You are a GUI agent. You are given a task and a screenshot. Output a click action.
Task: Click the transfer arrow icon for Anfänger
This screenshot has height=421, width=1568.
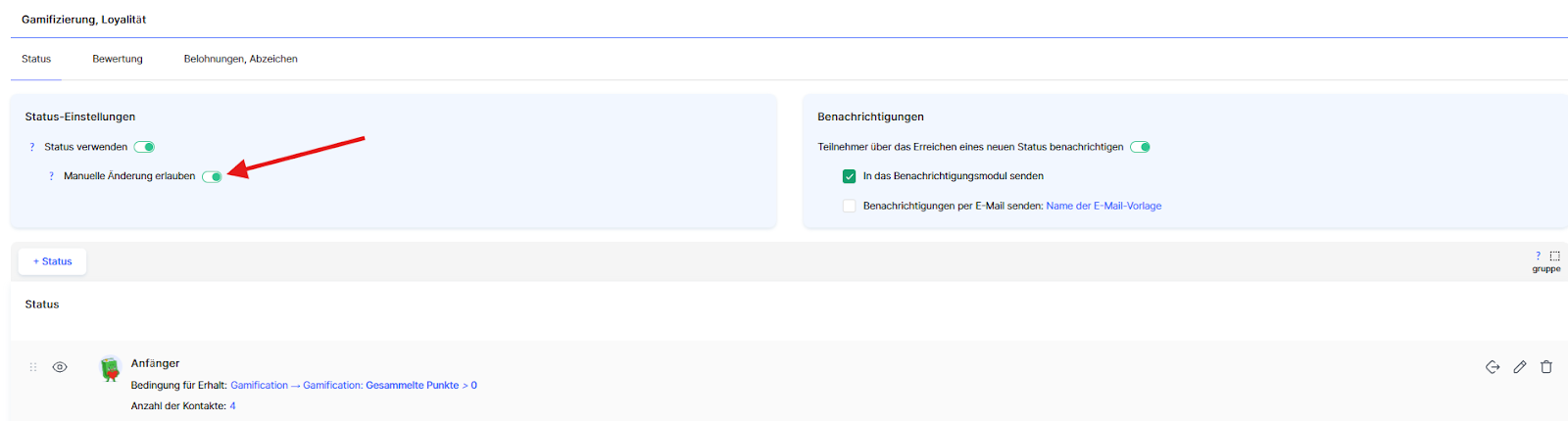1493,367
